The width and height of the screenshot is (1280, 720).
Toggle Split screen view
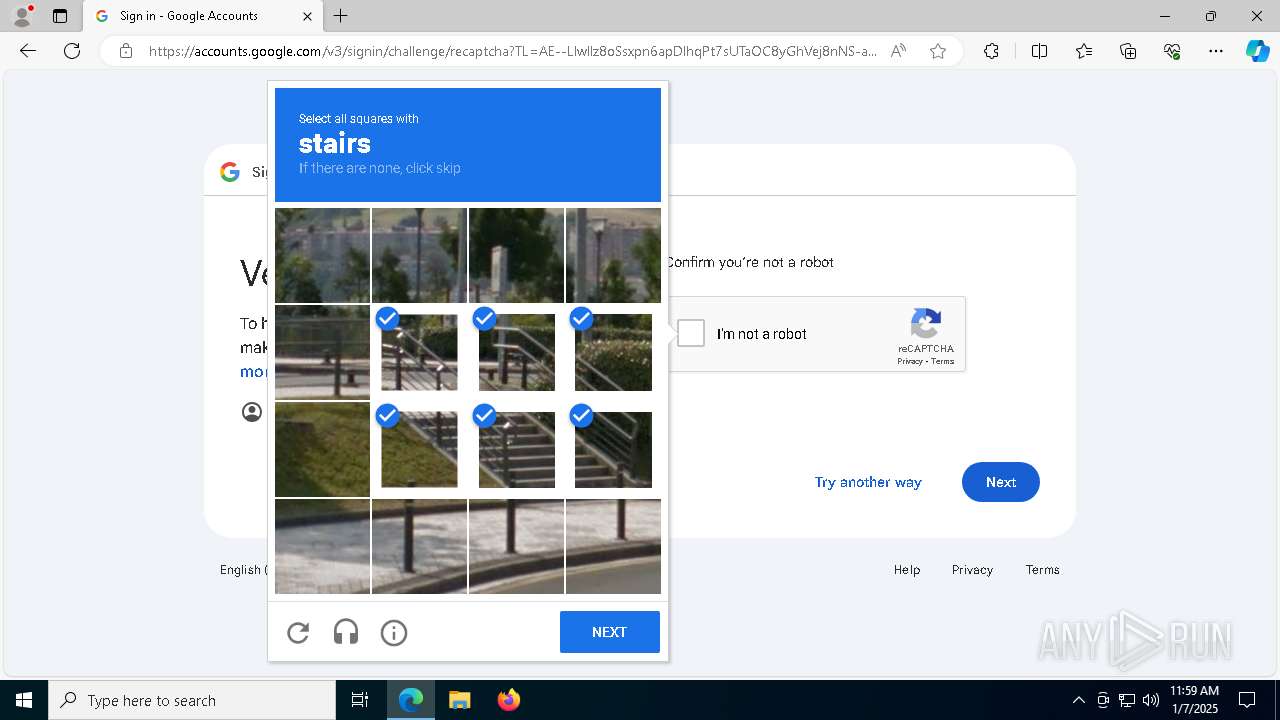tap(1039, 51)
